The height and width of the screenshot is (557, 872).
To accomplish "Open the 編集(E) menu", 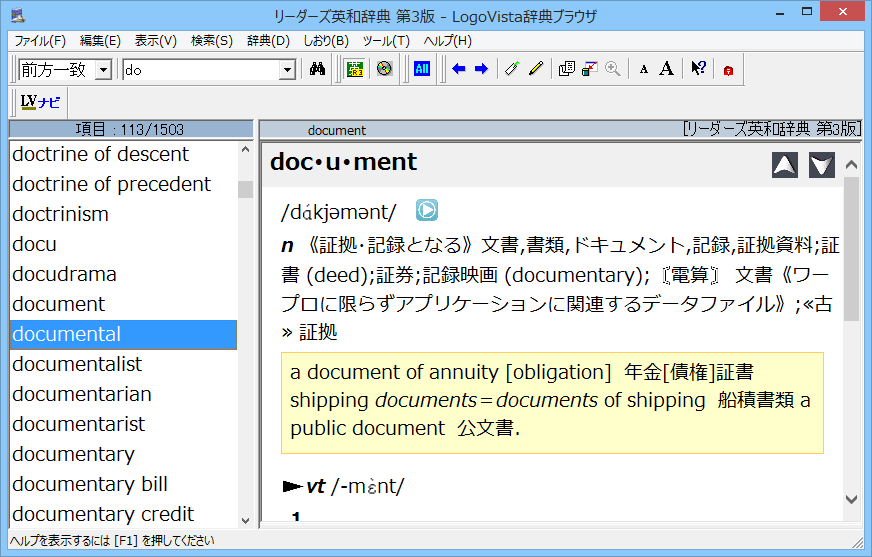I will [100, 41].
